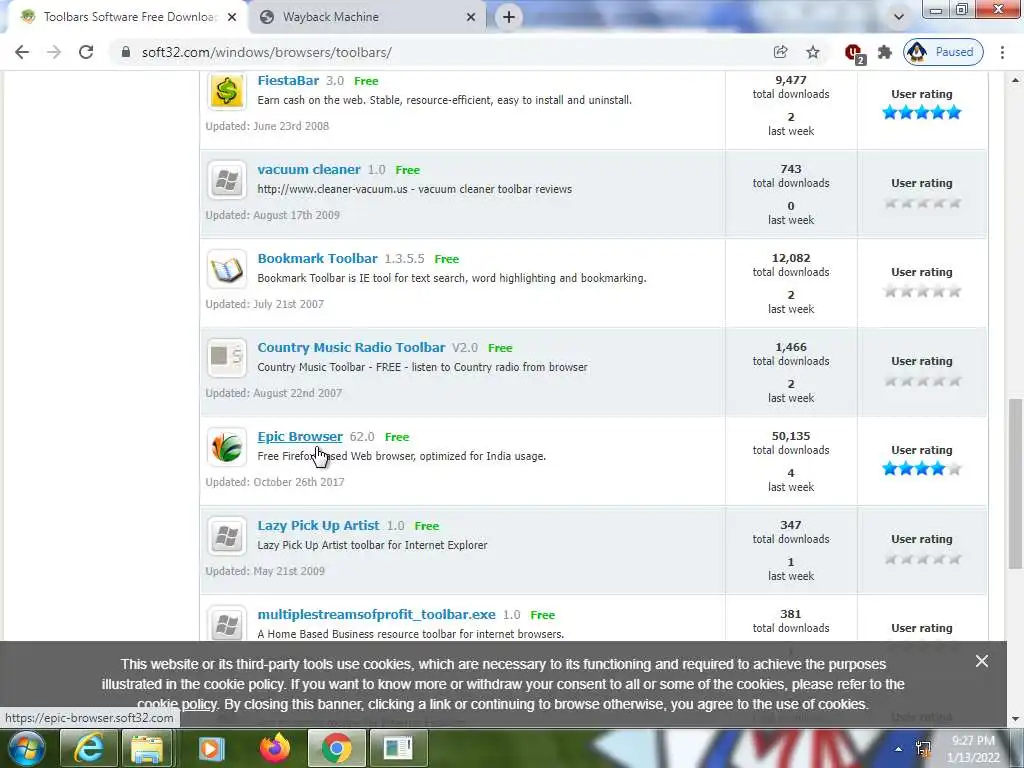The width and height of the screenshot is (1024, 768).
Task: Click "Updated: October 26th 2017" text
Action: (275, 482)
